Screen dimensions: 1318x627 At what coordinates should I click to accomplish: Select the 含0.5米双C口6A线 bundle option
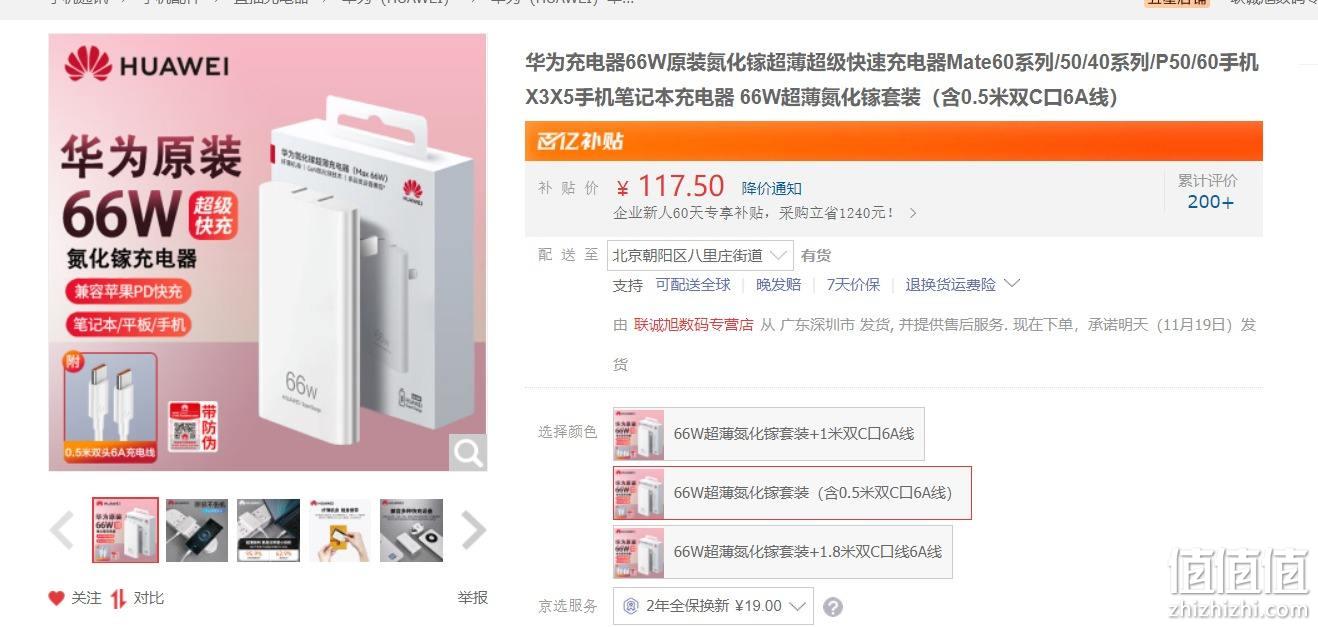click(x=792, y=493)
